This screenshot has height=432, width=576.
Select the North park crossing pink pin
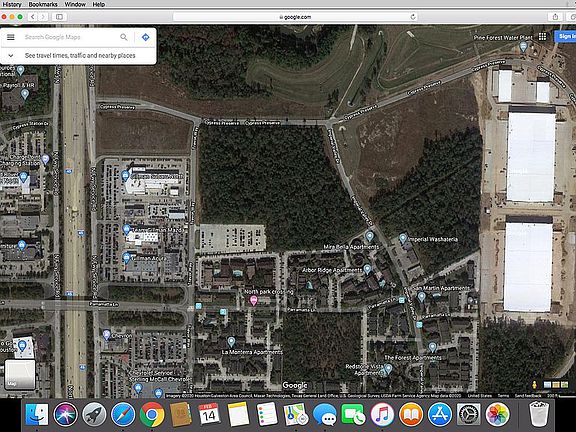point(253,301)
